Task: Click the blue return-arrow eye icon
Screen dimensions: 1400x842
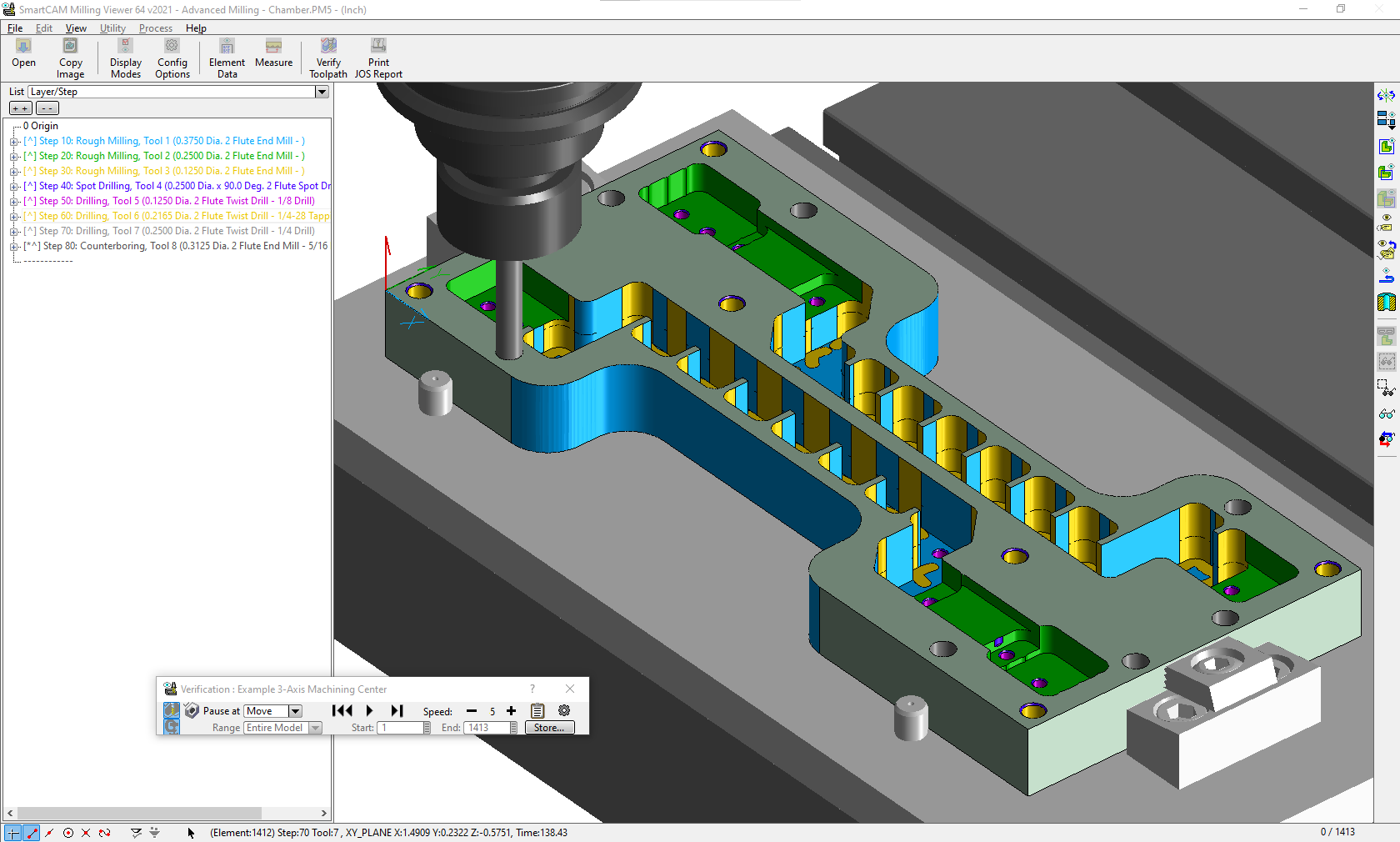Action: point(1386,276)
